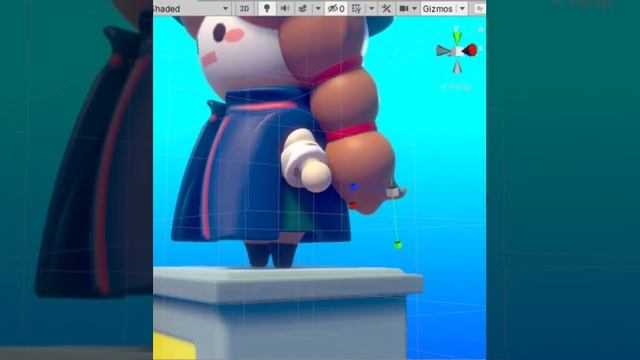This screenshot has height=360, width=640.
Task: Open the effects options dropdown arrow
Action: pos(318,9)
